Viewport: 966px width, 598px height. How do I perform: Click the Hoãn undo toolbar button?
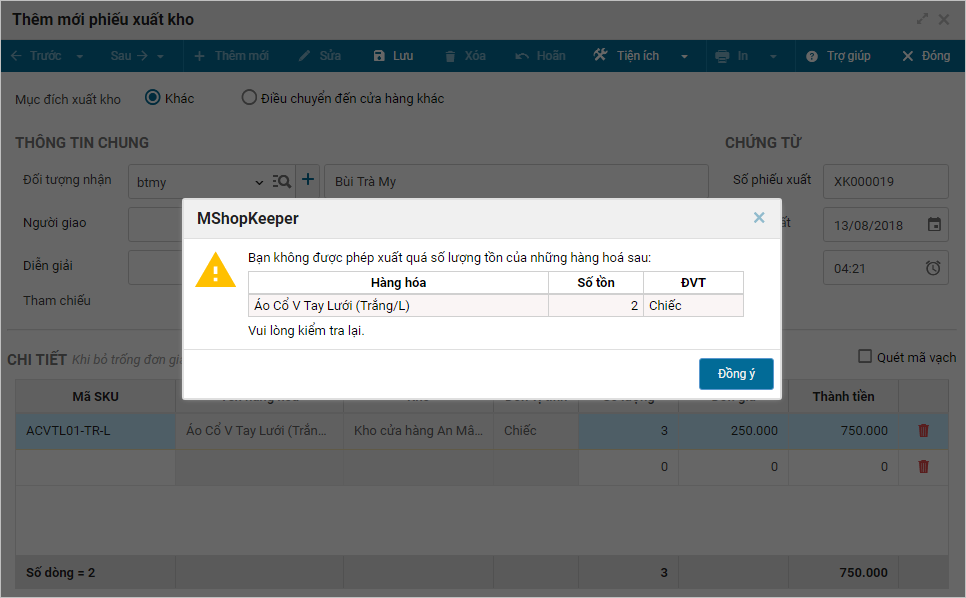(x=540, y=55)
